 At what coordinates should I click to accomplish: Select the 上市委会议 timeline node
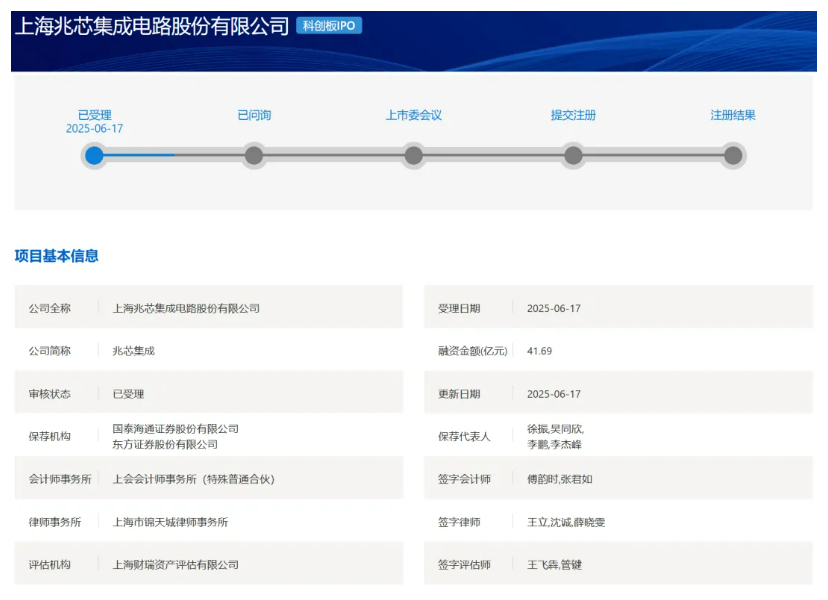(413, 155)
